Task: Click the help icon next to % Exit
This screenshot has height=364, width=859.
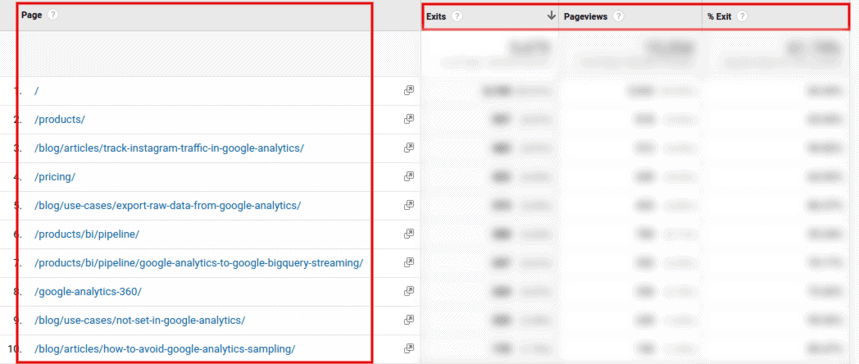Action: tap(742, 16)
